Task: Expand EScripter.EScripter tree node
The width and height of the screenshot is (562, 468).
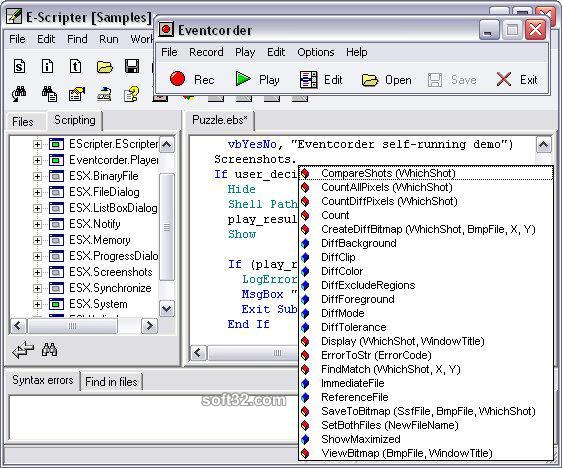Action: (x=37, y=144)
